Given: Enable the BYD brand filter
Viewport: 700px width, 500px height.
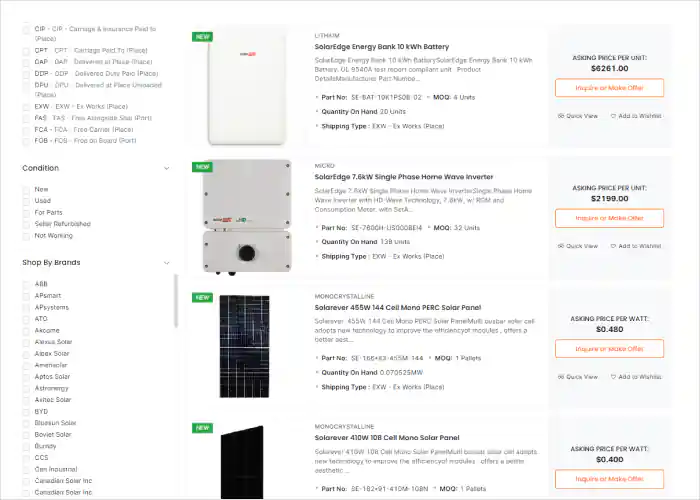Looking at the screenshot, I should pos(26,412).
